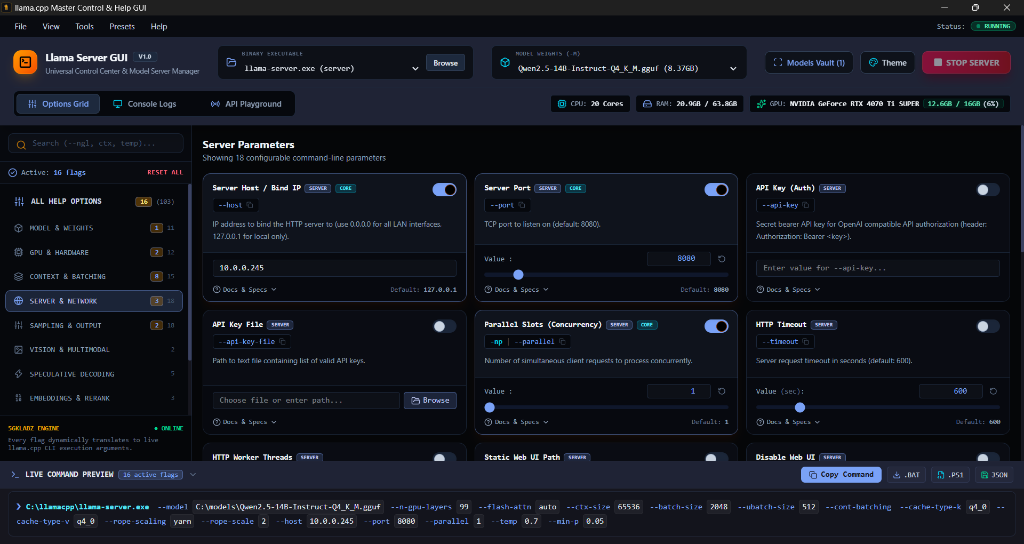Screen dimensions: 1024x544
Task: Copy the --host flag using its copy icon
Action: (x=250, y=205)
